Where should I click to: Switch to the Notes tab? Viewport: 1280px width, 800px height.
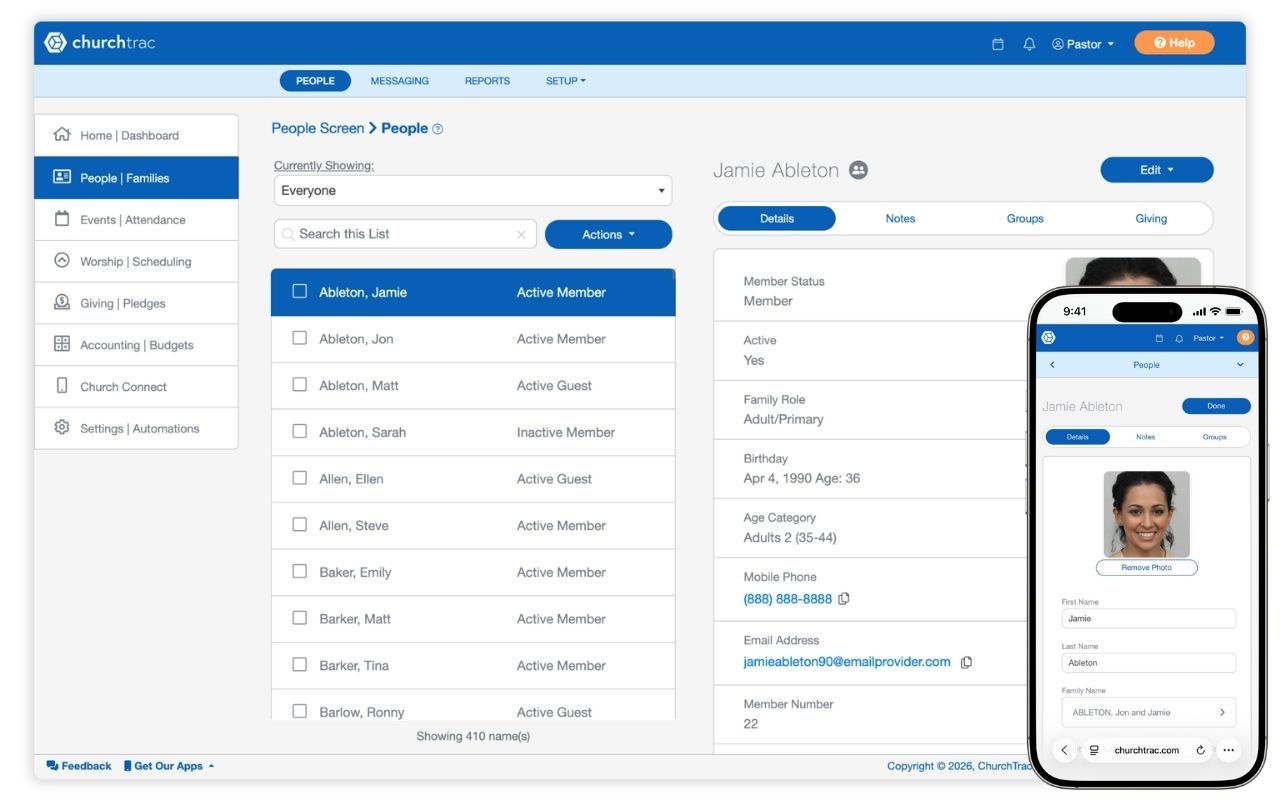coord(900,218)
